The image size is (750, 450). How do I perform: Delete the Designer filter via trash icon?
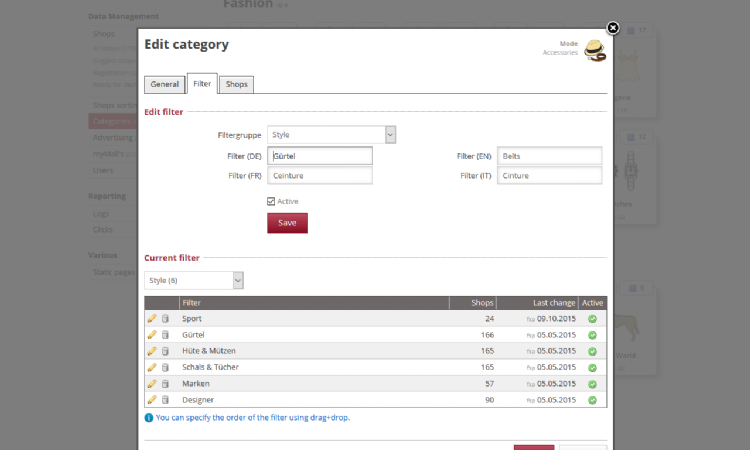click(165, 400)
